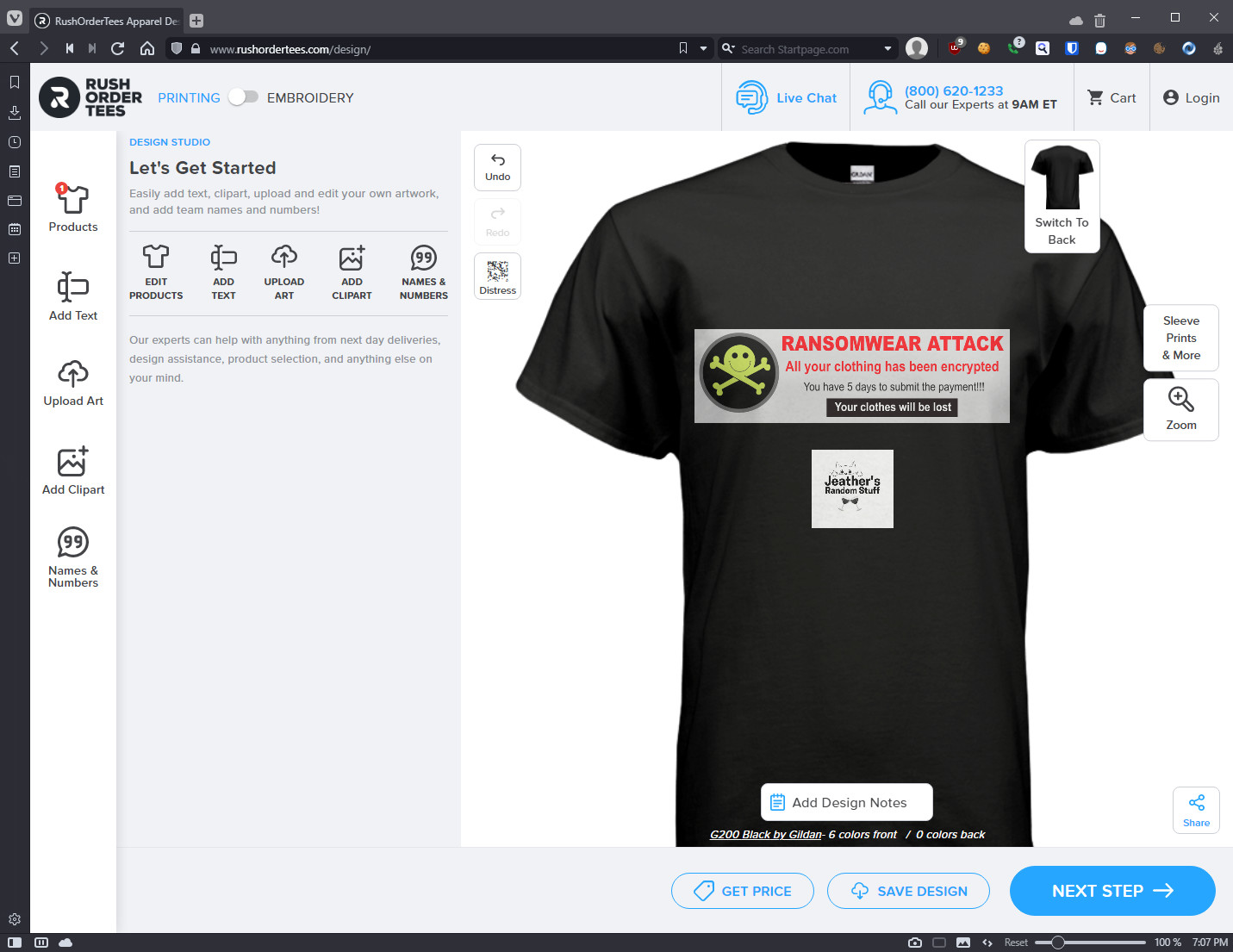Expand the address bar bookmark dropdown

703,49
